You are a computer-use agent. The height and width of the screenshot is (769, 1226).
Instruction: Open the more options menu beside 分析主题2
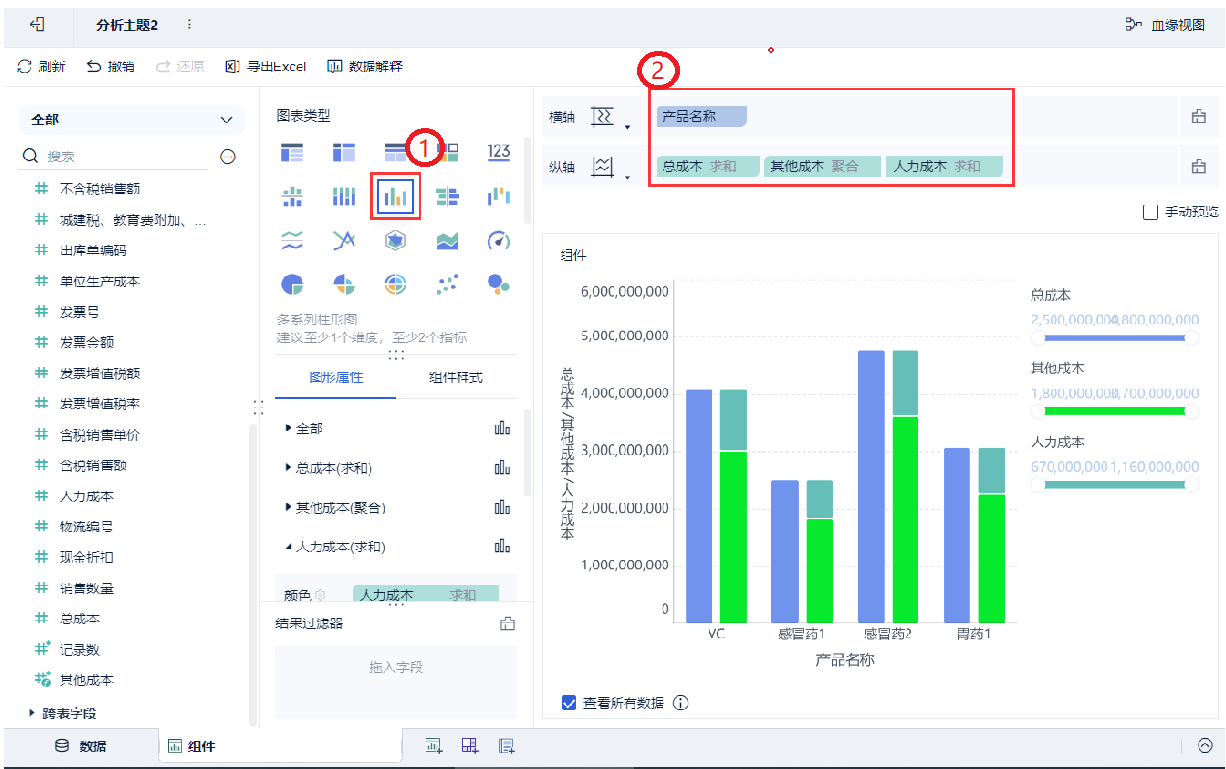click(x=189, y=24)
